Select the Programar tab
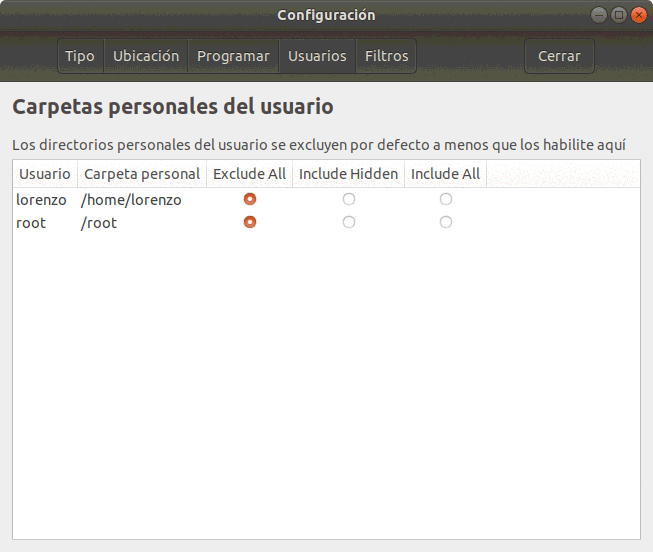 pos(233,56)
